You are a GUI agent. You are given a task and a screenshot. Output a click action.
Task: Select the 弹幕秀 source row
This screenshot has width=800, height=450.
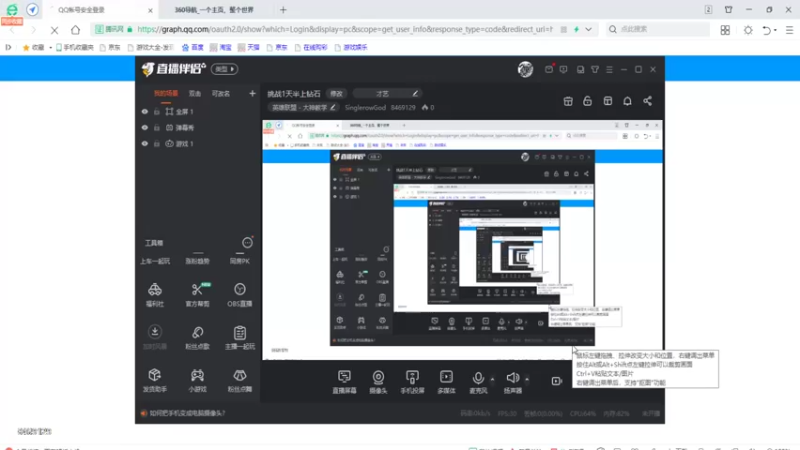[x=197, y=128]
